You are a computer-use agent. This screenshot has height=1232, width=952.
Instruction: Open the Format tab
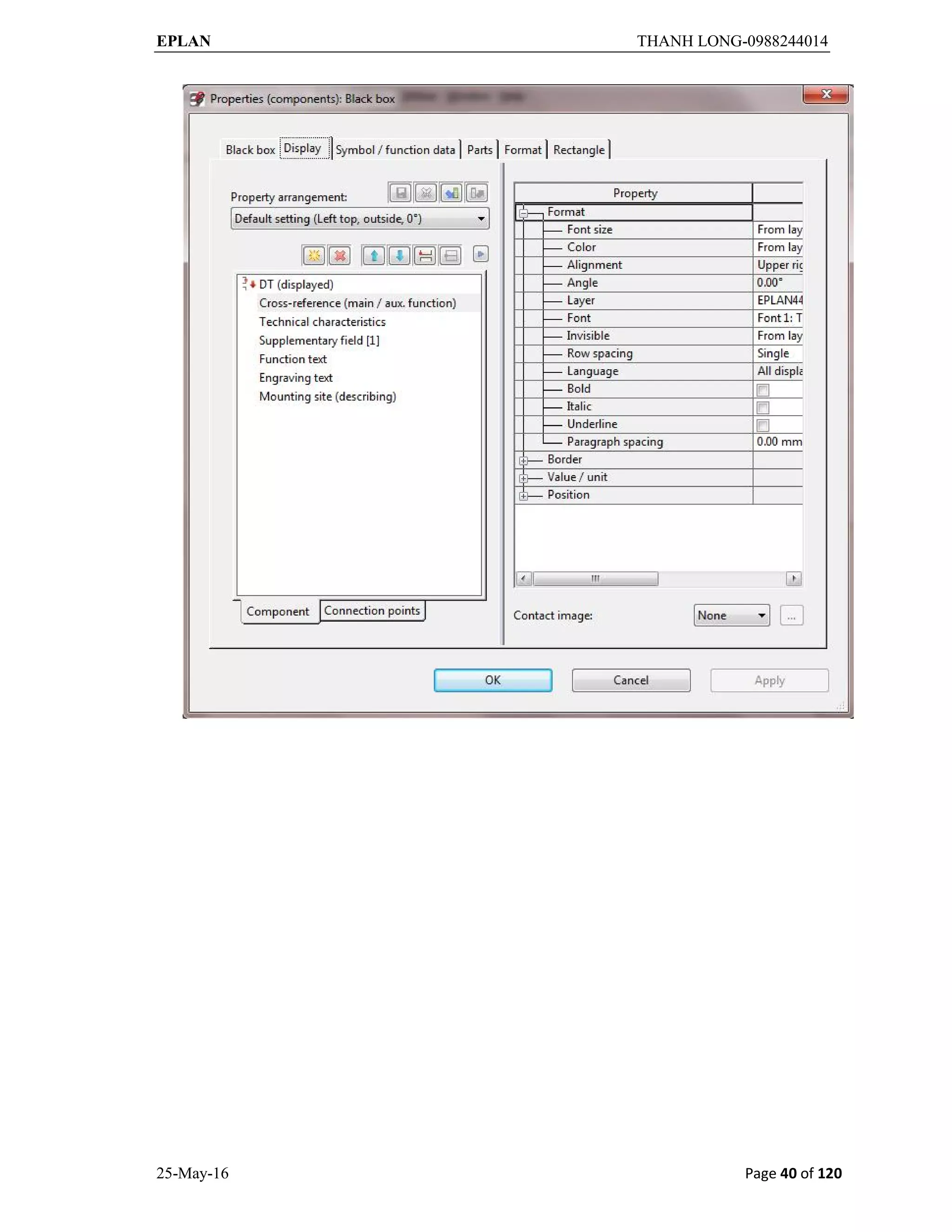click(523, 150)
